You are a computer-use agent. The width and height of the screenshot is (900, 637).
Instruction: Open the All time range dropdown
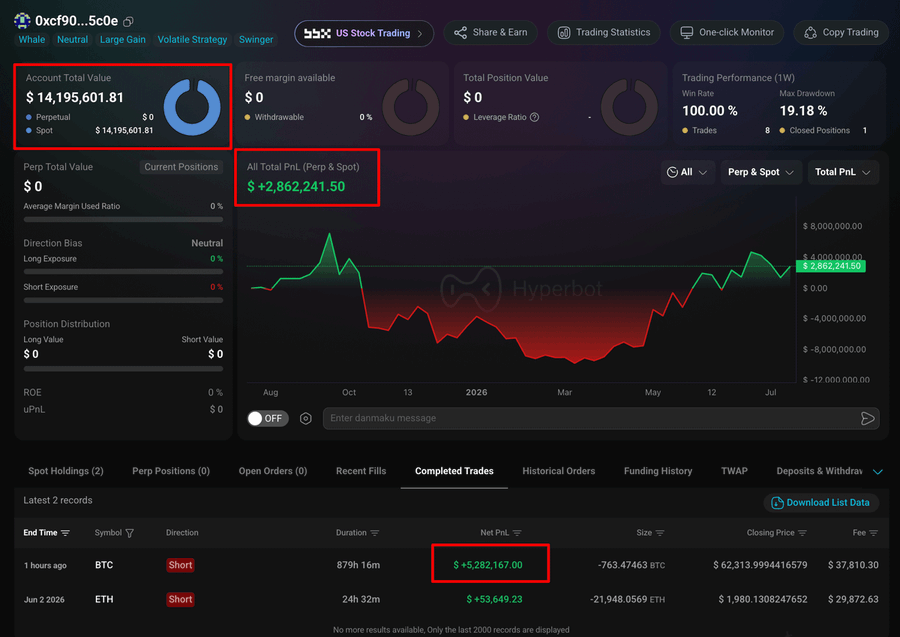687,172
